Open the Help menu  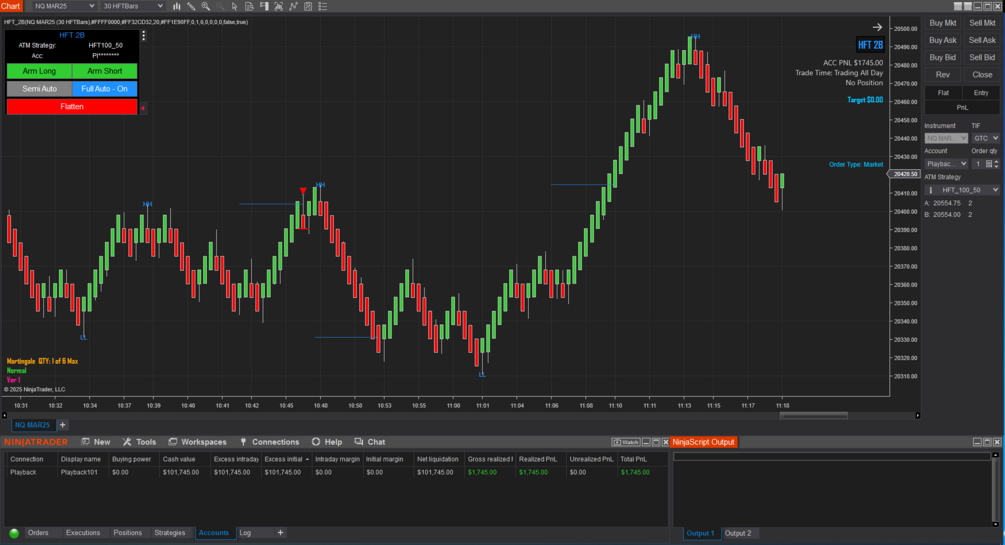point(327,442)
